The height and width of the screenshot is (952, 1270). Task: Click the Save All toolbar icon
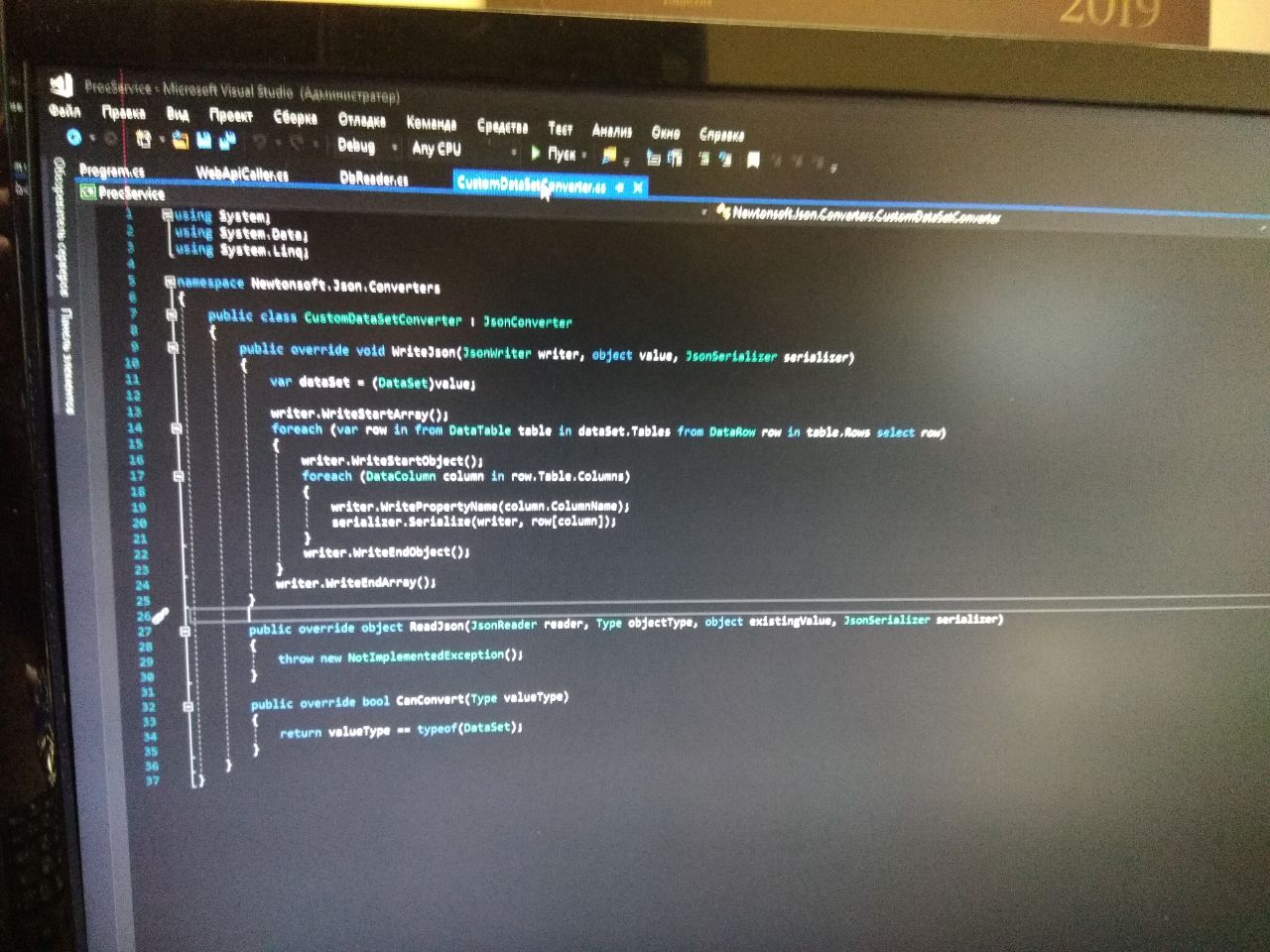tap(227, 142)
